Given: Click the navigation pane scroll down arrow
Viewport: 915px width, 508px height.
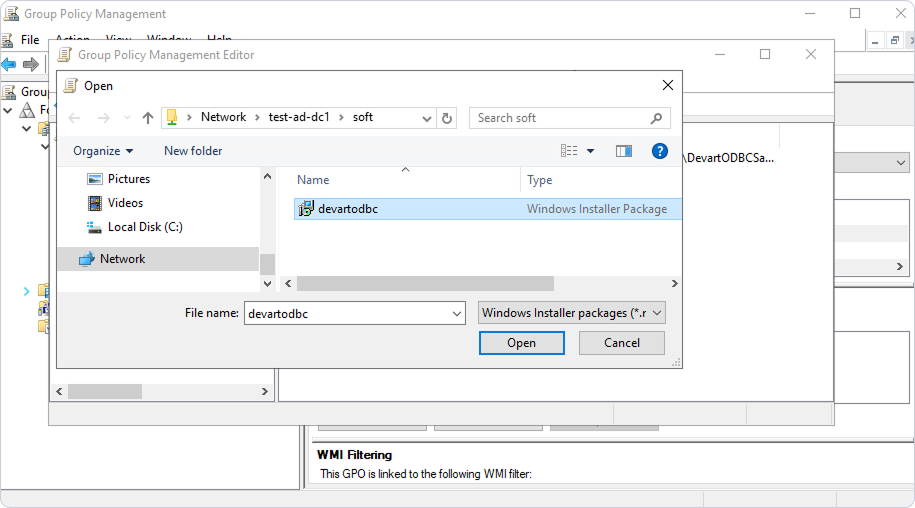Looking at the screenshot, I should coord(267,283).
